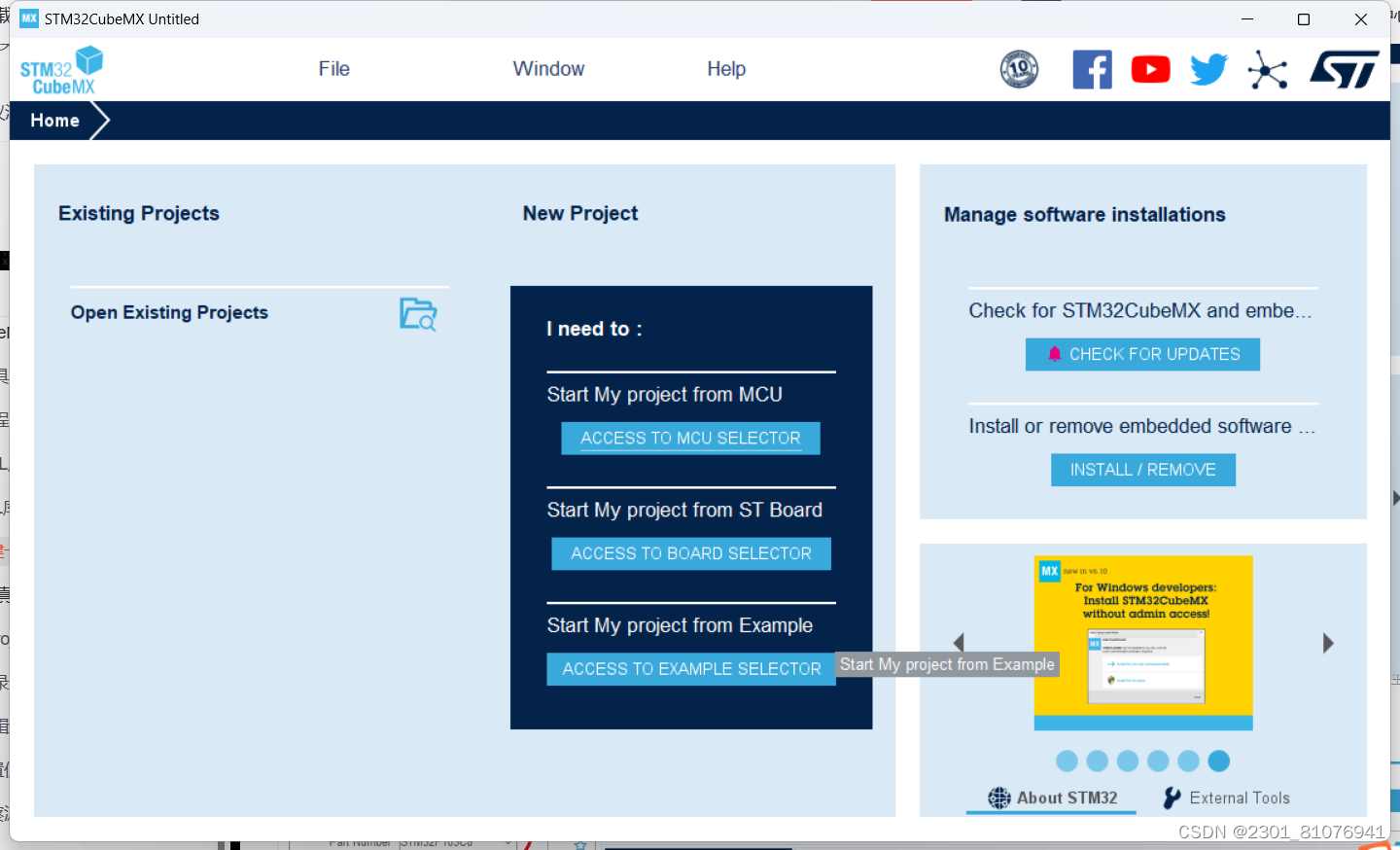The image size is (1400, 850).
Task: Click CHECK FOR UPDATES button
Action: (1142, 354)
